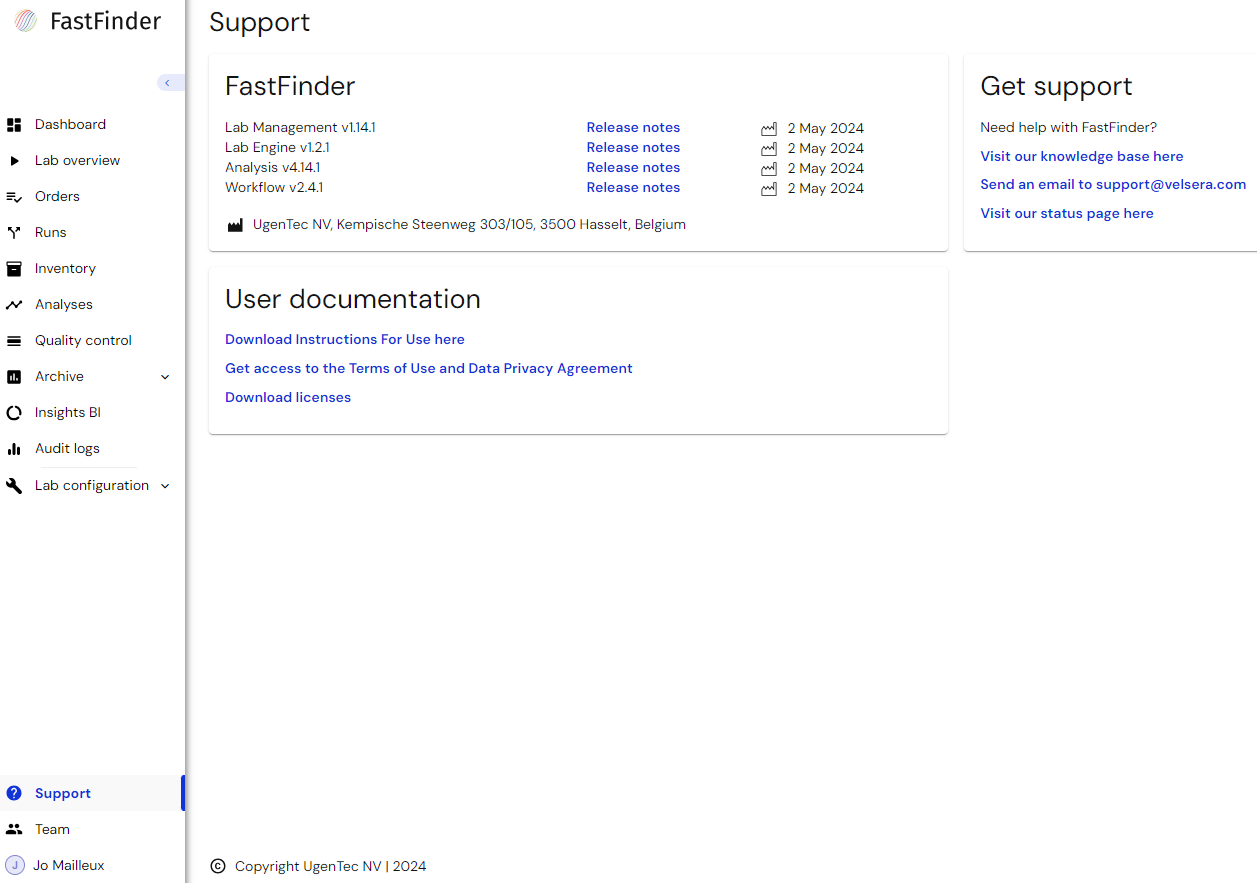Image resolution: width=1257 pixels, height=883 pixels.
Task: Click the Get support heading
Action: click(x=1056, y=86)
